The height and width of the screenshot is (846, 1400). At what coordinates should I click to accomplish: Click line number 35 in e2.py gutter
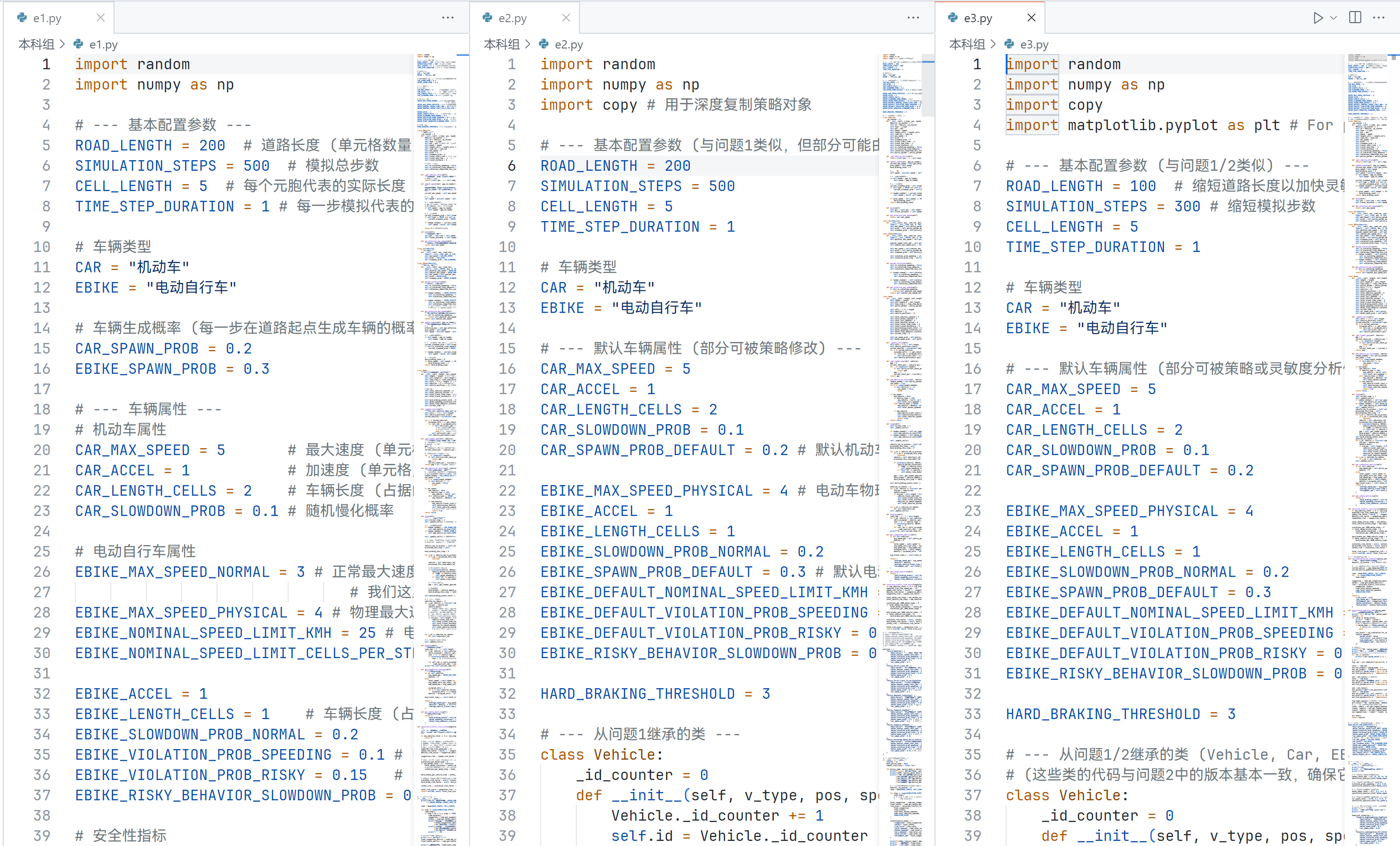(x=507, y=755)
